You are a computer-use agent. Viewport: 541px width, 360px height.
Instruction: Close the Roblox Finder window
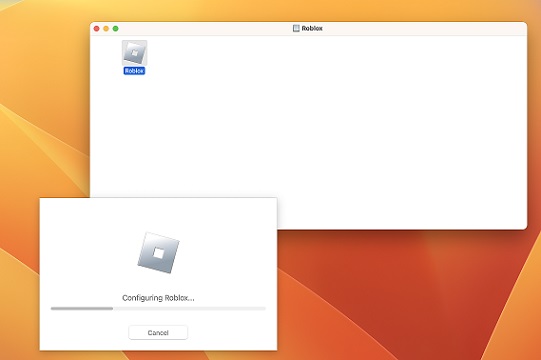(x=97, y=29)
